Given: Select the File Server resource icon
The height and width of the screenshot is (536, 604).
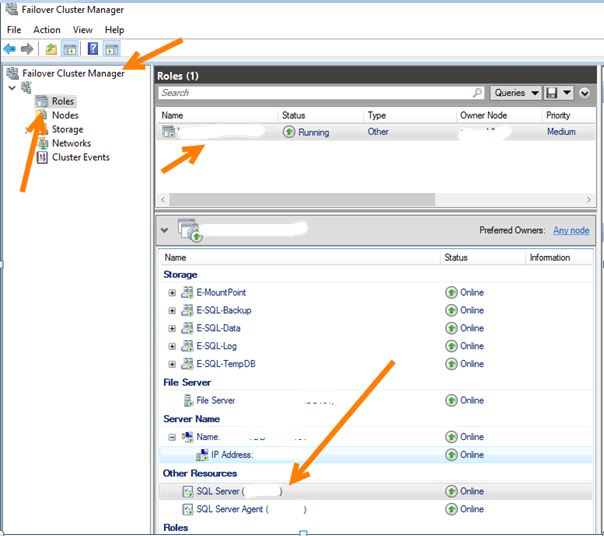Looking at the screenshot, I should click(x=188, y=400).
